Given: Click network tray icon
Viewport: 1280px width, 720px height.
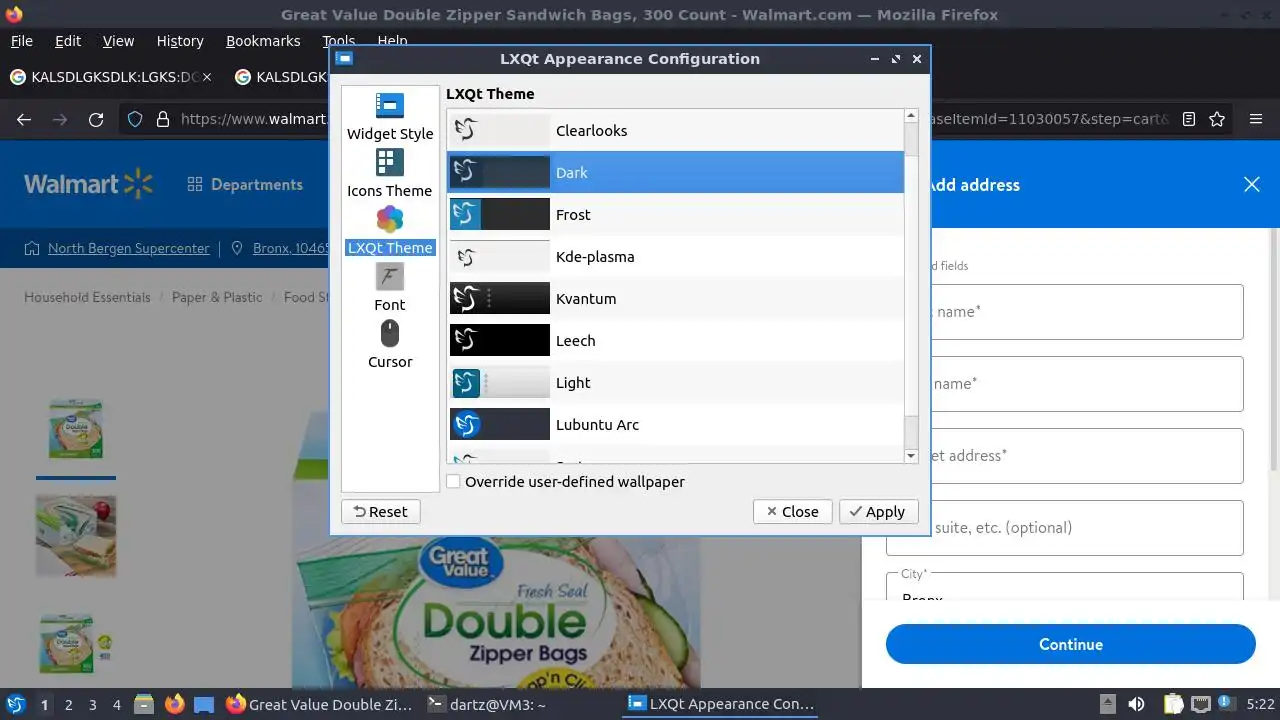Looking at the screenshot, I should (1201, 705).
